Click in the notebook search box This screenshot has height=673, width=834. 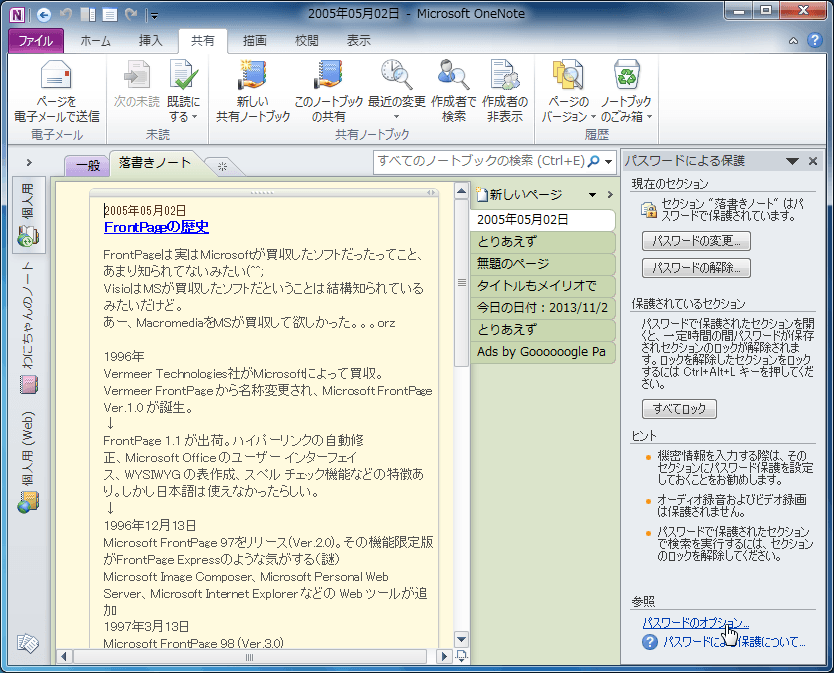(x=481, y=161)
